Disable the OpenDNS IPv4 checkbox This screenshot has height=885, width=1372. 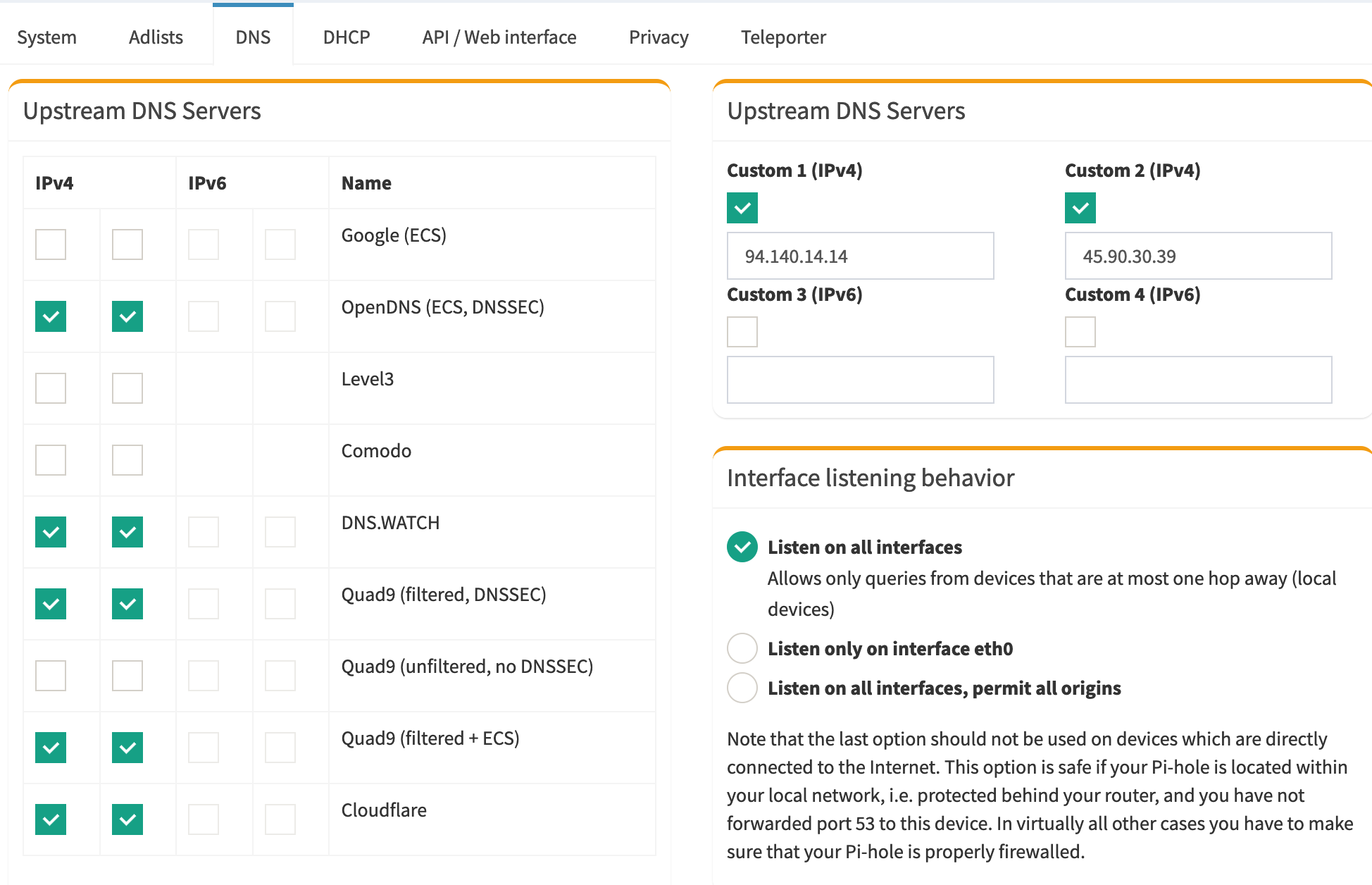pyautogui.click(x=50, y=316)
